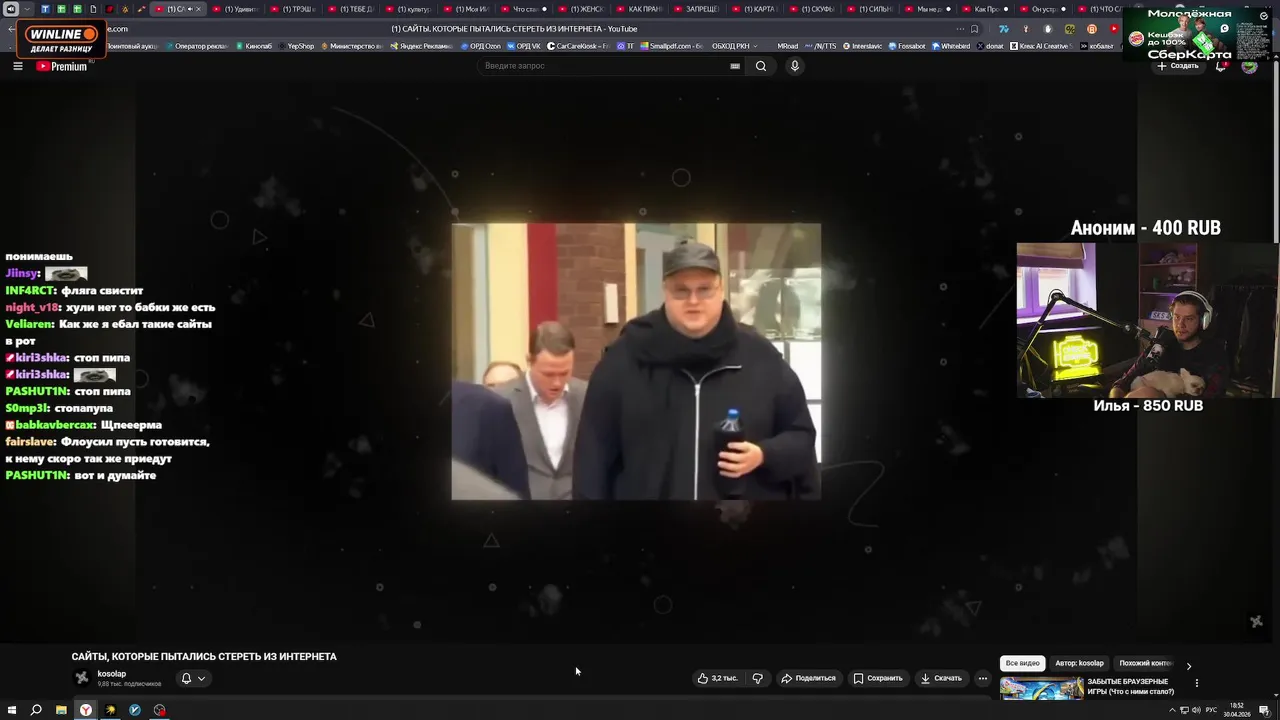
Task: Open YouTube notifications bell in header
Action: point(1221,66)
